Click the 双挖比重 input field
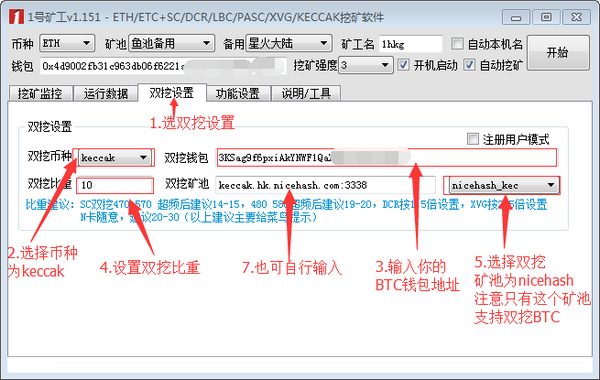 pos(115,186)
